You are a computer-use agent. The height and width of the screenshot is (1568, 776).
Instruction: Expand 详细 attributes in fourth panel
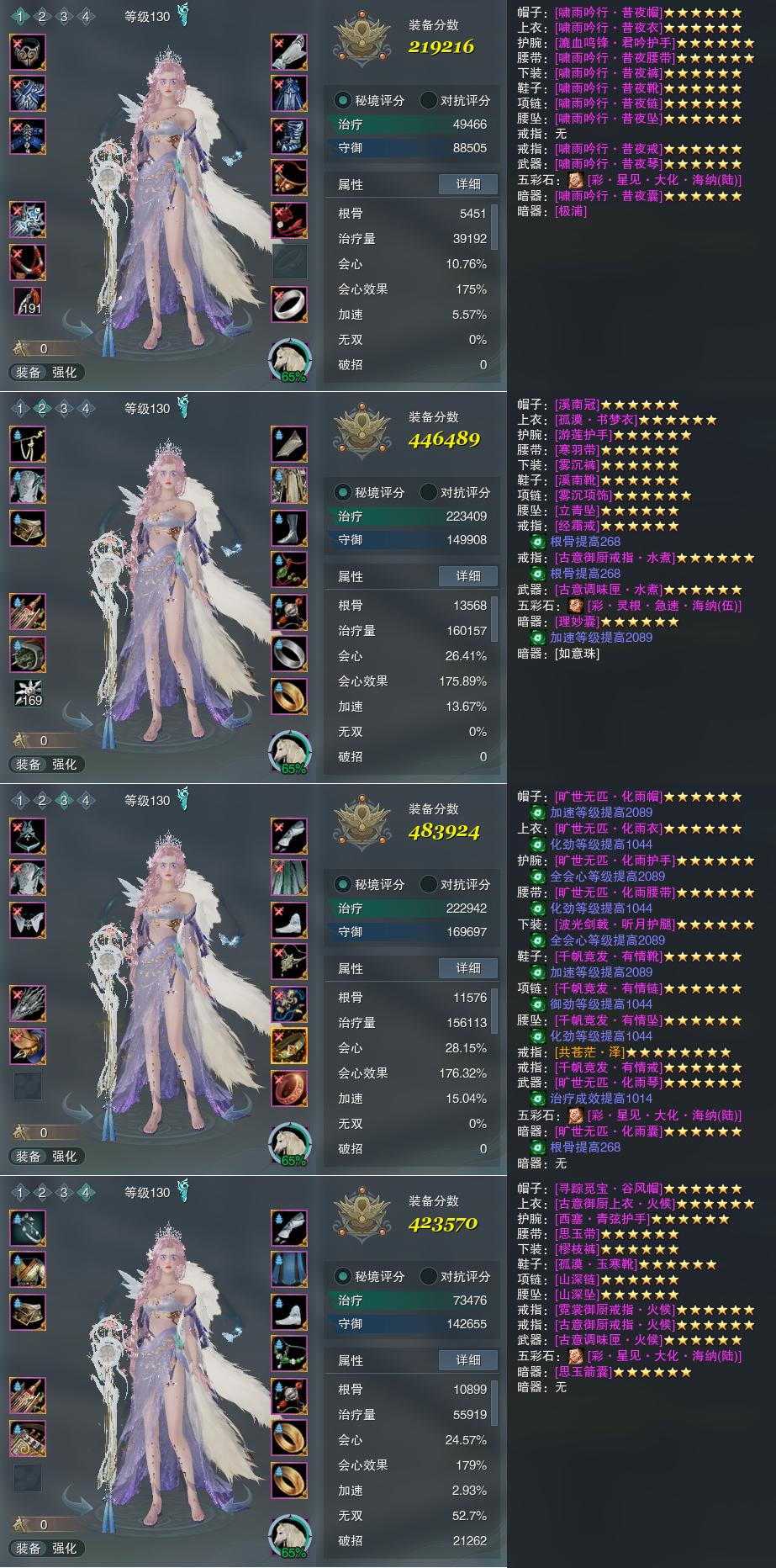pyautogui.click(x=468, y=1360)
